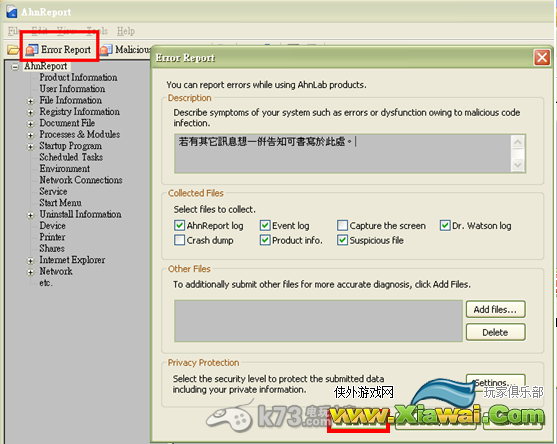
Task: Toggle the Suspicious file checkbox
Action: (342, 240)
